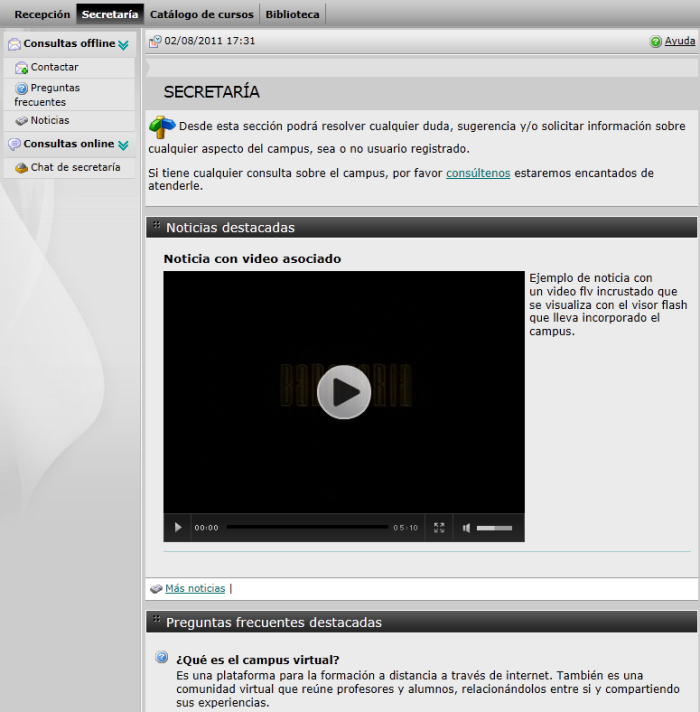Click the Noticias newspaper icon in sidebar
This screenshot has height=712, width=700.
21,121
